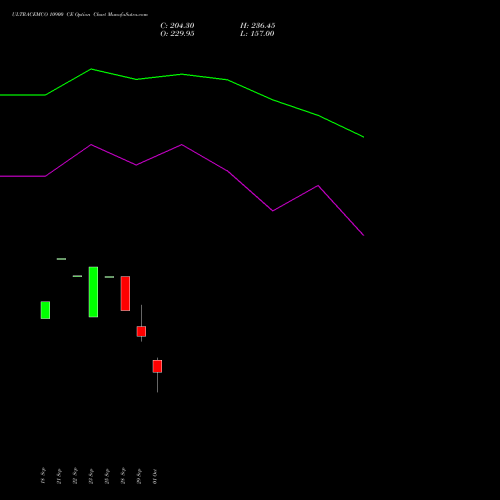Select the tall green candle for 23 Sep
This screenshot has height=500, width=500.
[x=93, y=292]
